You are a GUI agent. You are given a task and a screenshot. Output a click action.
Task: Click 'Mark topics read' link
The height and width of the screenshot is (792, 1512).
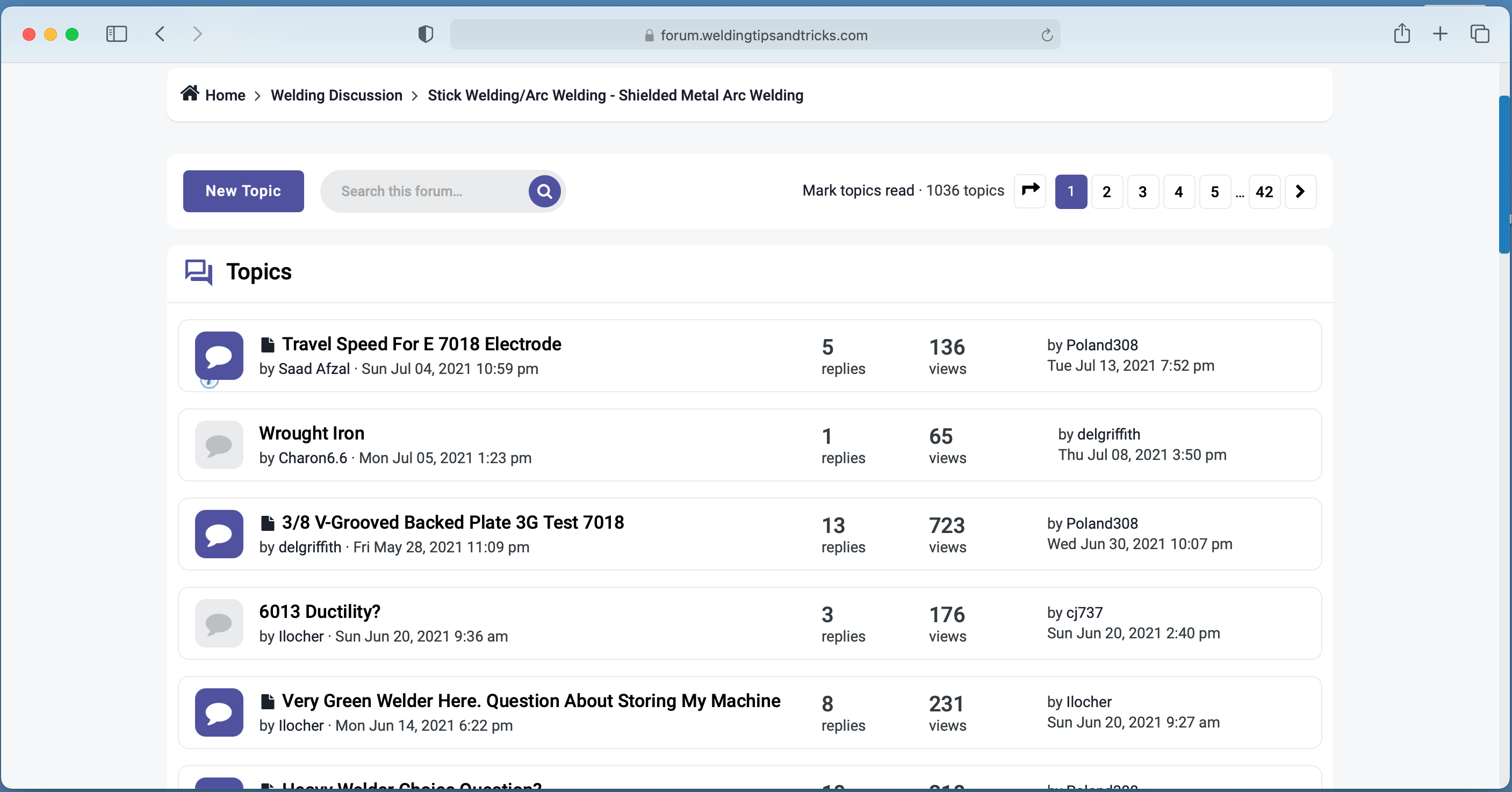858,191
